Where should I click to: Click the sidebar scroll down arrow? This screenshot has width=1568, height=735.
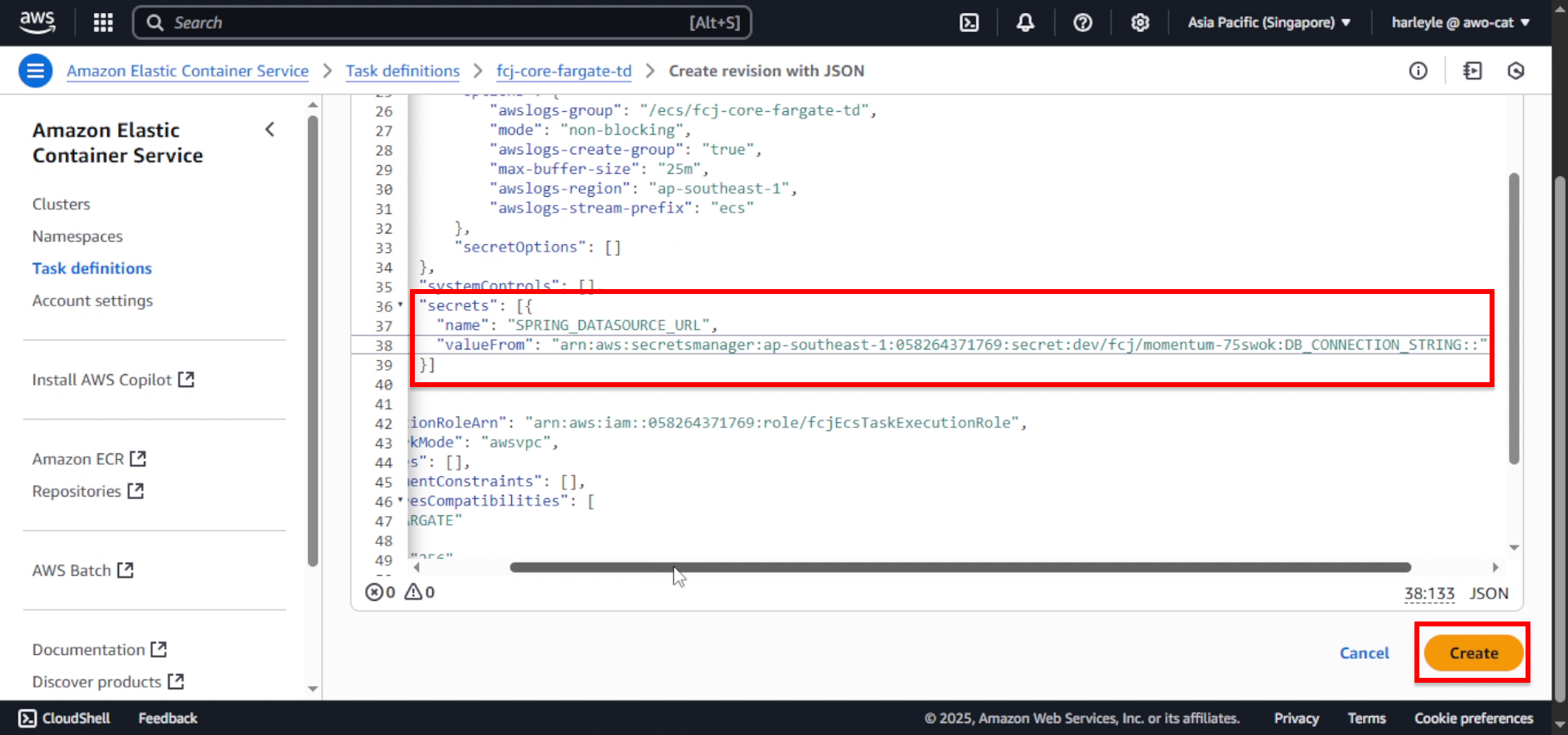click(x=313, y=689)
